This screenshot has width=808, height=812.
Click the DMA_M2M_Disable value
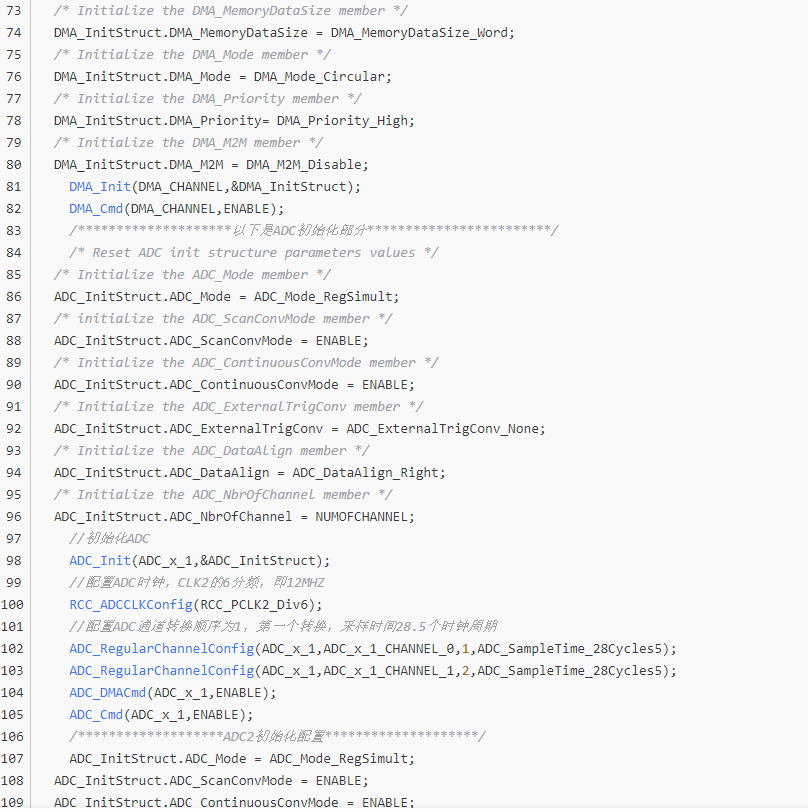pyautogui.click(x=307, y=165)
